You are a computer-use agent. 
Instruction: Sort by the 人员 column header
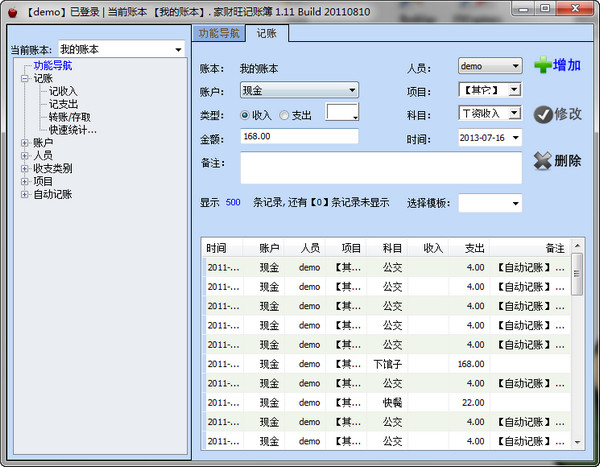(305, 248)
